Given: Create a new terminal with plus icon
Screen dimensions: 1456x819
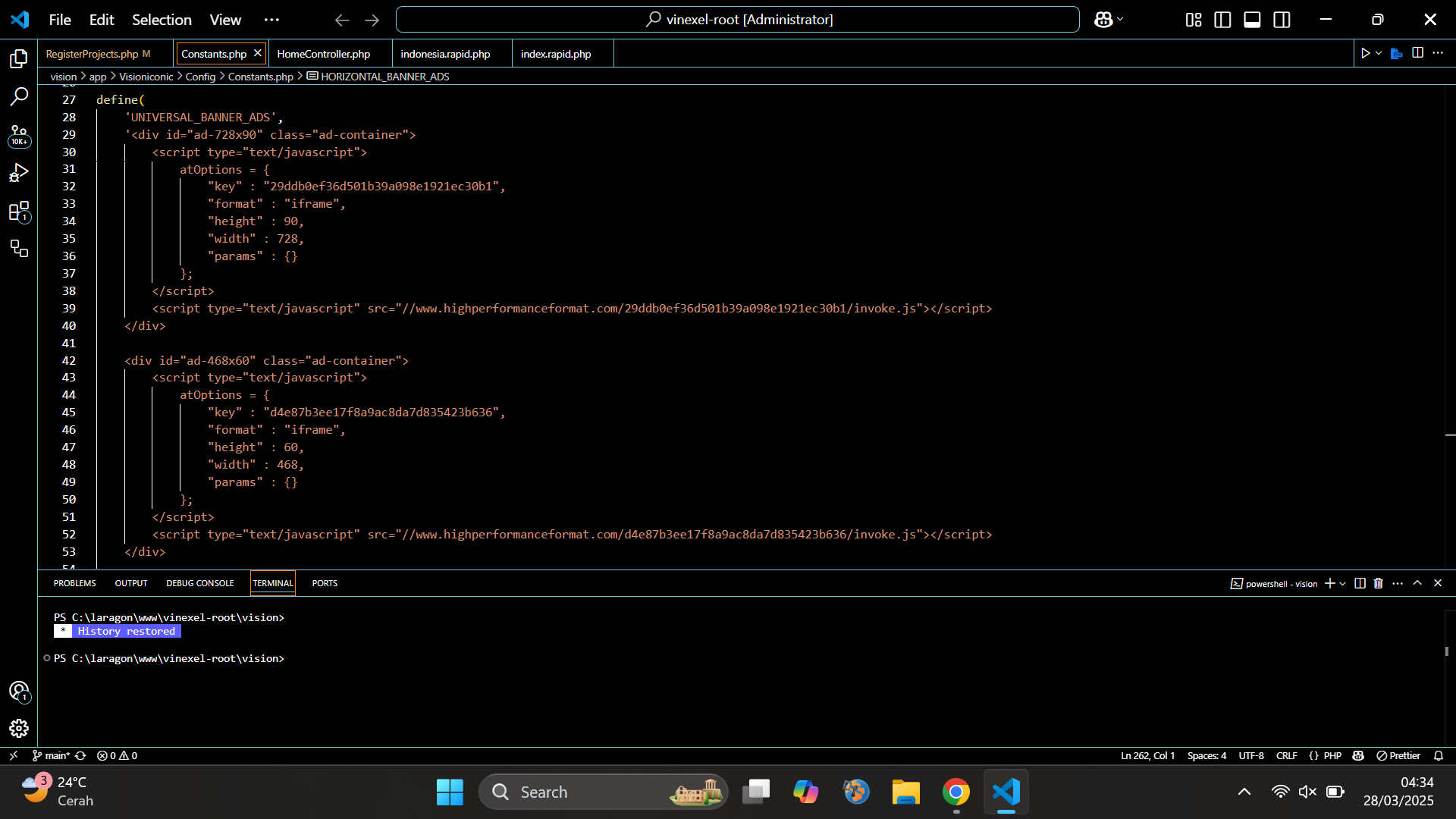Looking at the screenshot, I should (x=1329, y=583).
